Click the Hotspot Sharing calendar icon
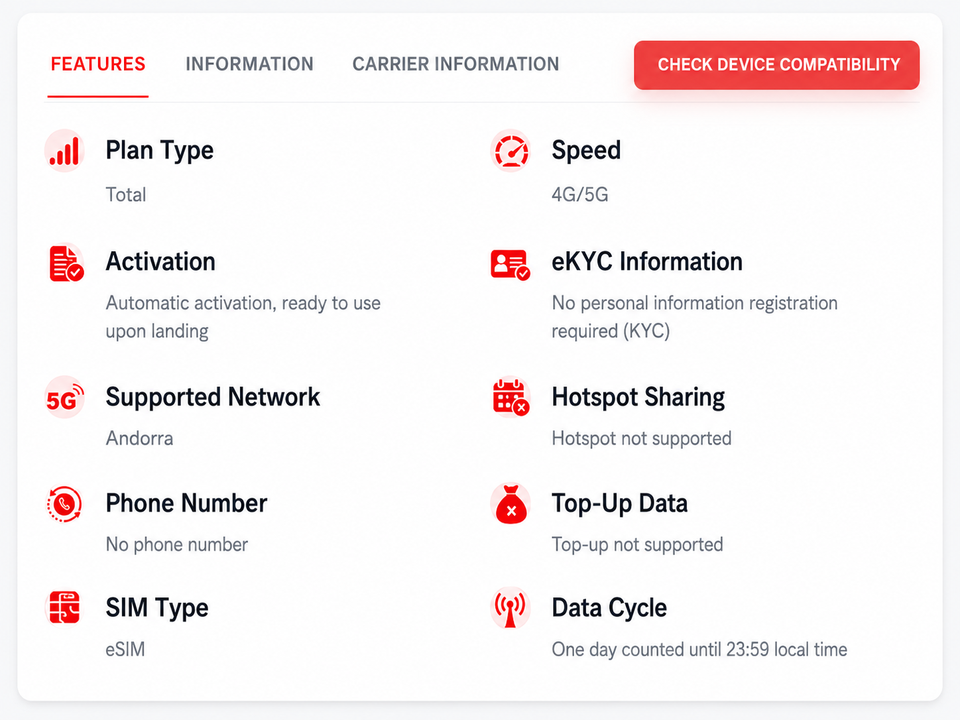This screenshot has height=720, width=960. coord(511,397)
